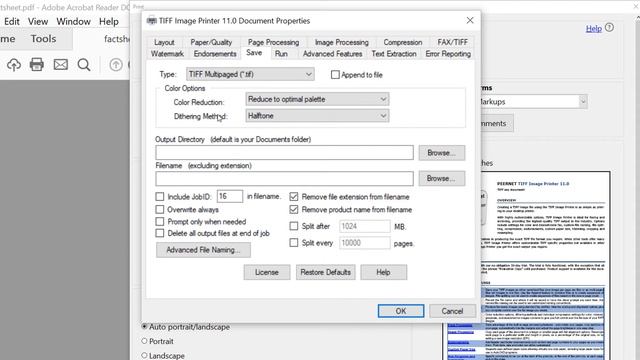Open the Advanced Features tab

(333, 54)
